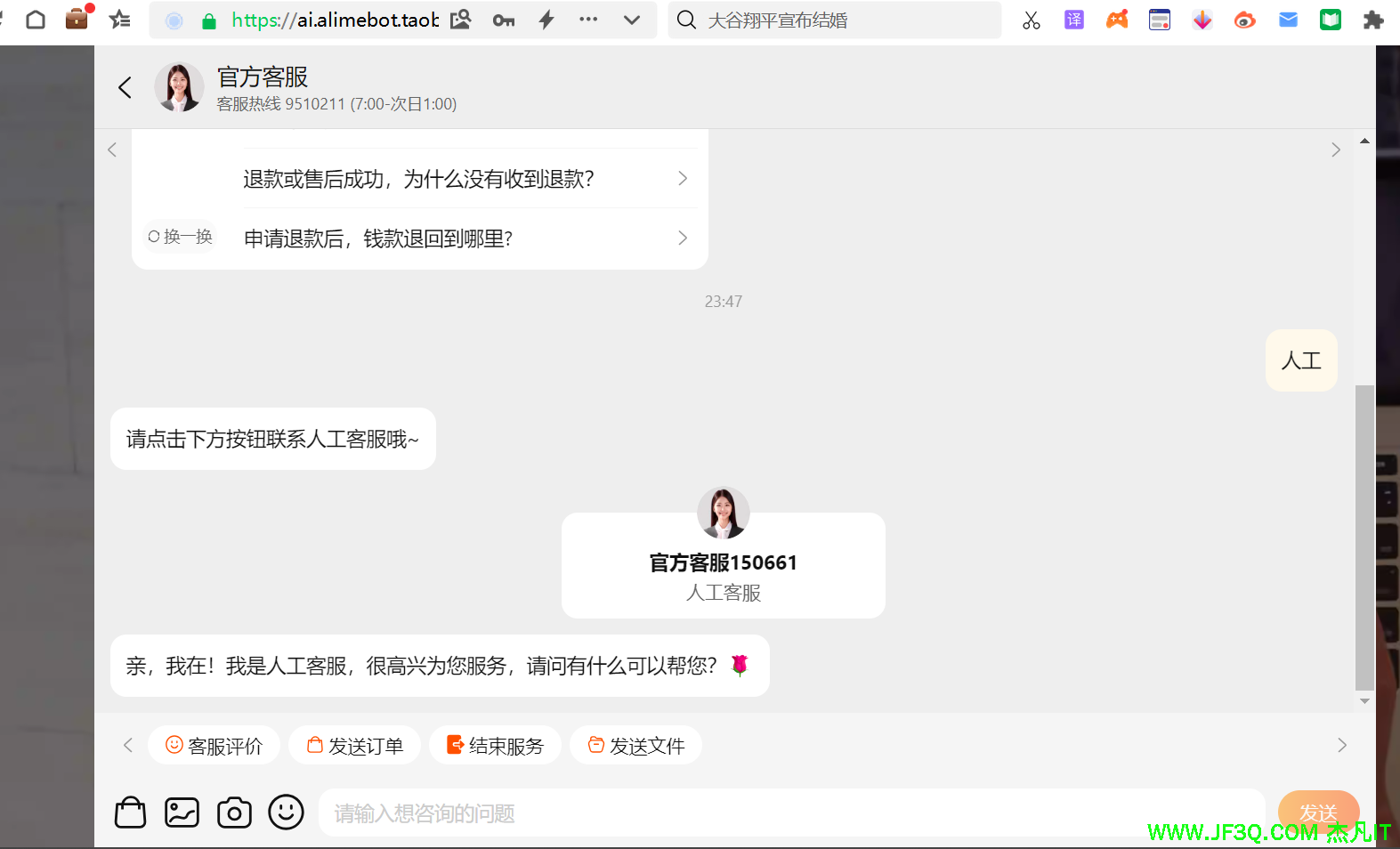Click the 结束服务 button

click(x=495, y=746)
